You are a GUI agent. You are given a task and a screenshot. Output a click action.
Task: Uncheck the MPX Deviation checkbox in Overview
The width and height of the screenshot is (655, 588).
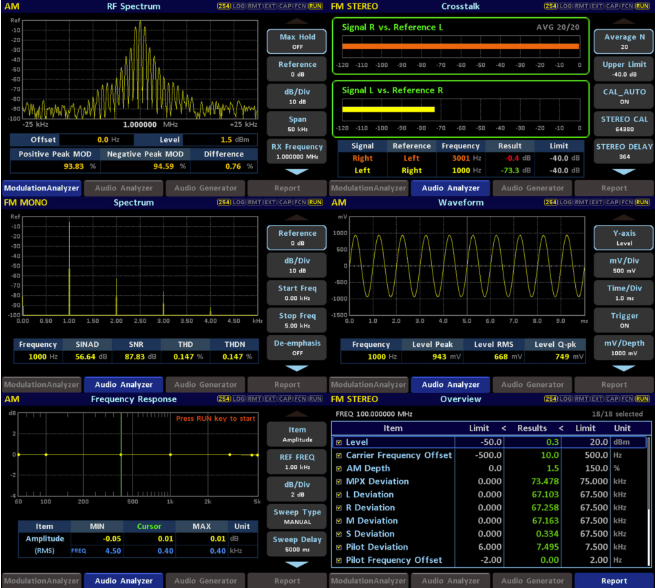click(x=339, y=481)
